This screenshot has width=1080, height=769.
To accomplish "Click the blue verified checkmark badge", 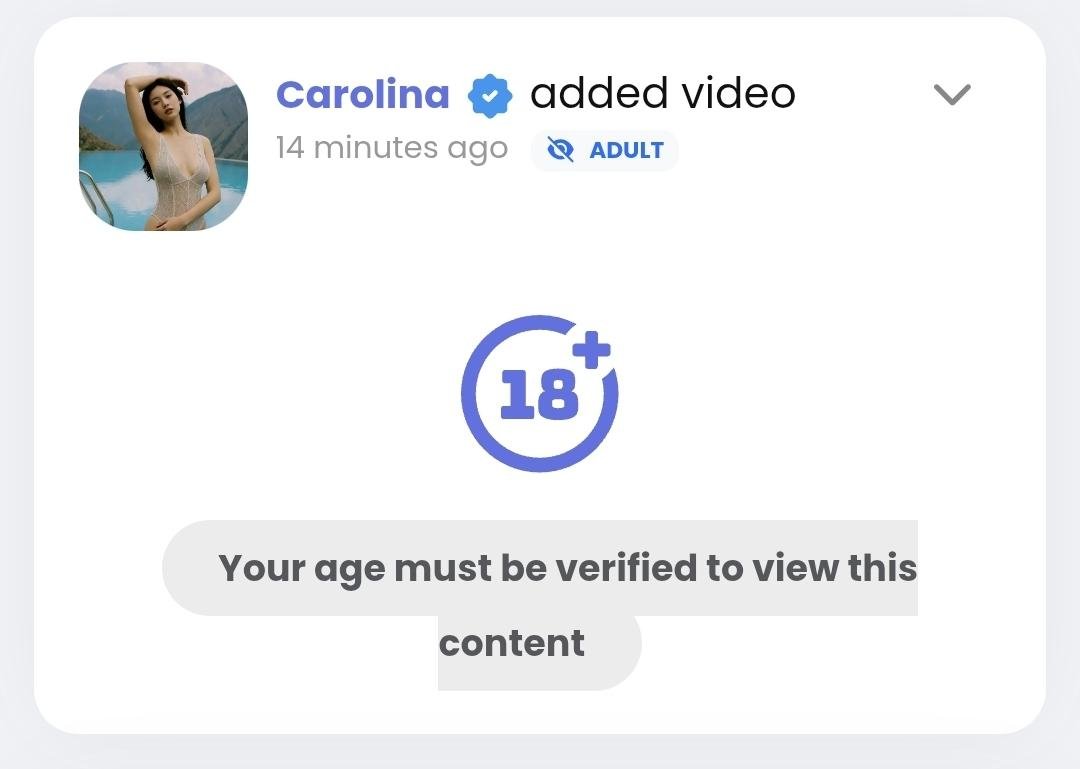I will [490, 95].
